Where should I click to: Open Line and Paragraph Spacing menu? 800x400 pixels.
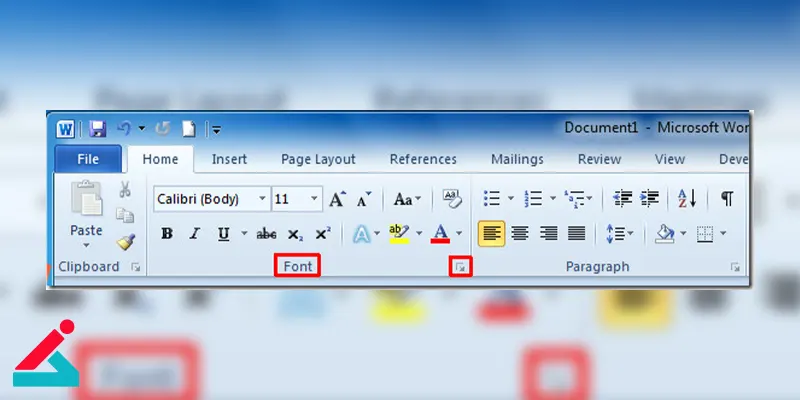point(619,234)
